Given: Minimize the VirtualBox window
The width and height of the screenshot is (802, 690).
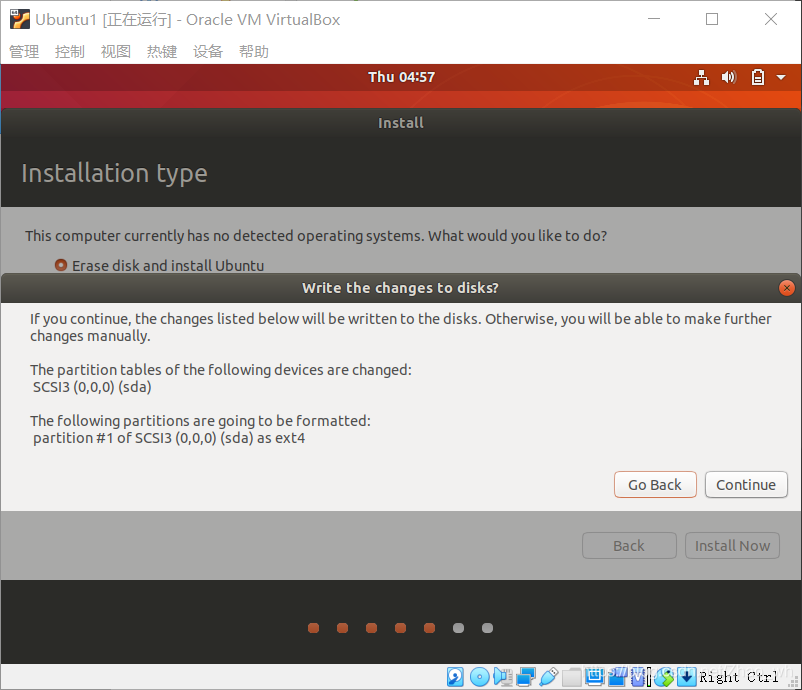Looking at the screenshot, I should click(654, 19).
